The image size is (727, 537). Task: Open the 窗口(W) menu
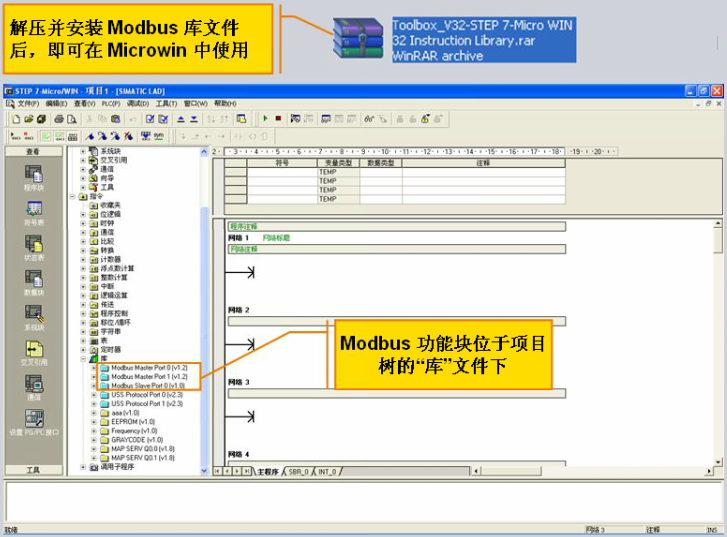click(x=196, y=103)
